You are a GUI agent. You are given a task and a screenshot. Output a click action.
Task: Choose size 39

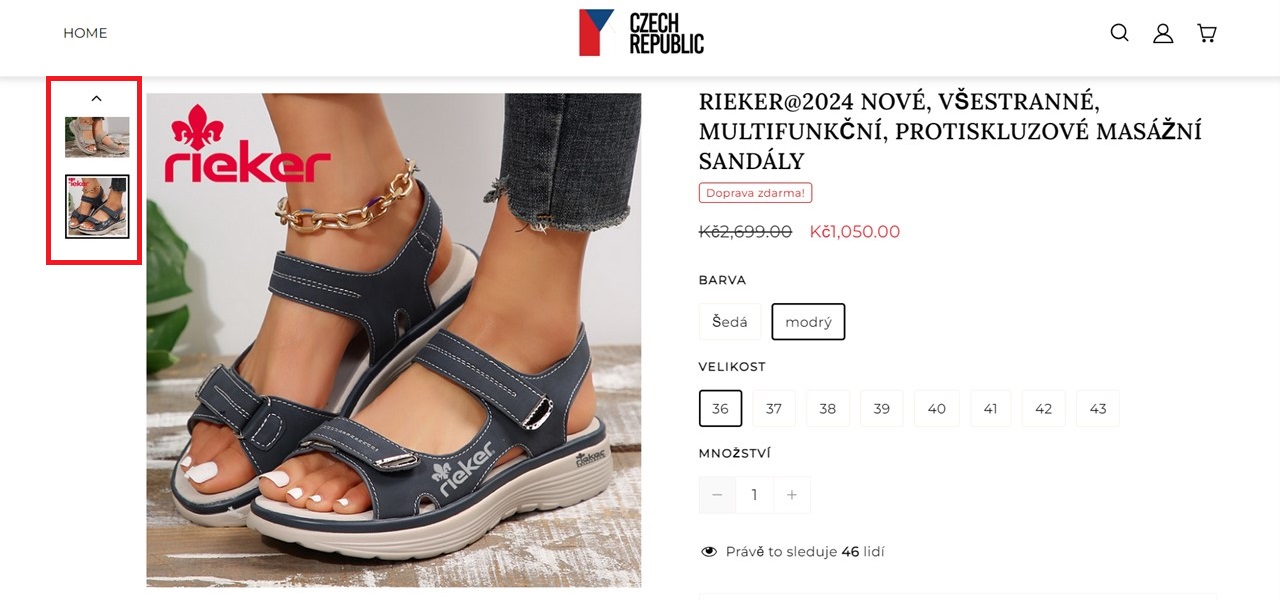pyautogui.click(x=881, y=408)
